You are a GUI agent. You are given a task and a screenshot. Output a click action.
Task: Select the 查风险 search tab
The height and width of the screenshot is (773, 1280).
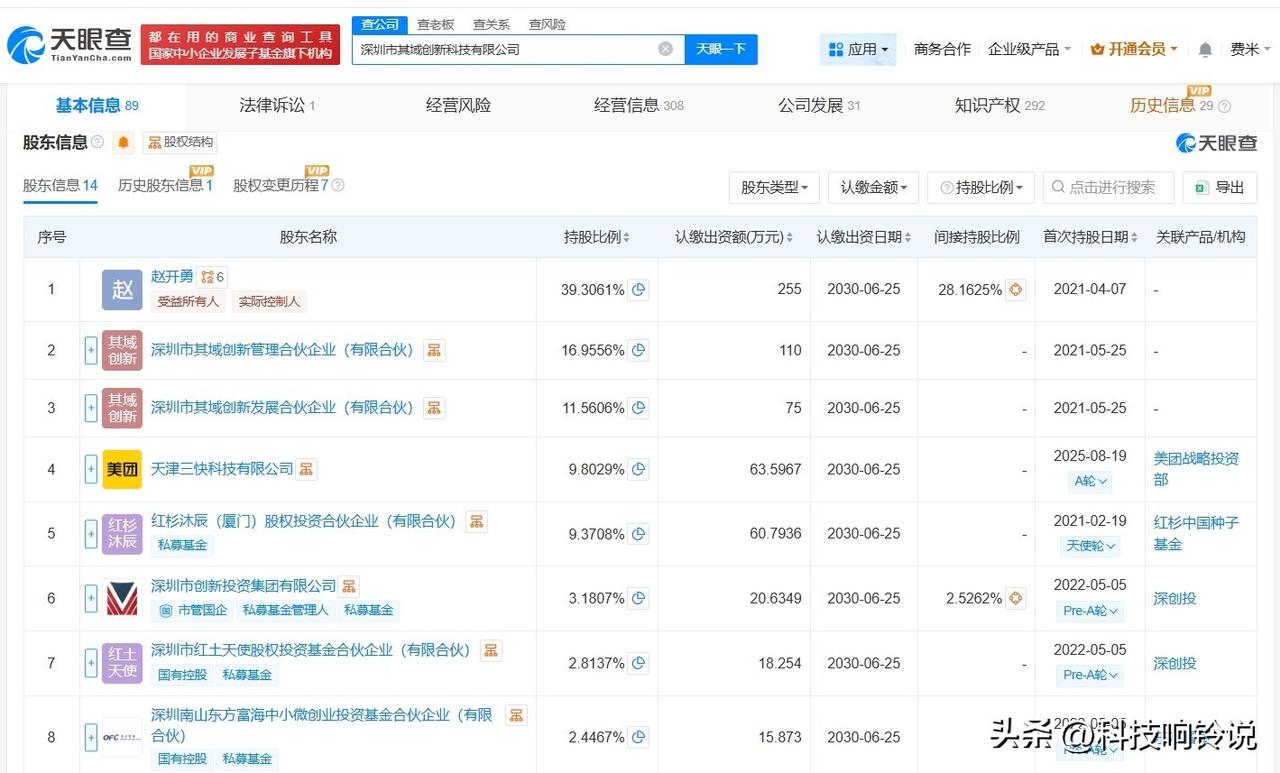[x=547, y=24]
